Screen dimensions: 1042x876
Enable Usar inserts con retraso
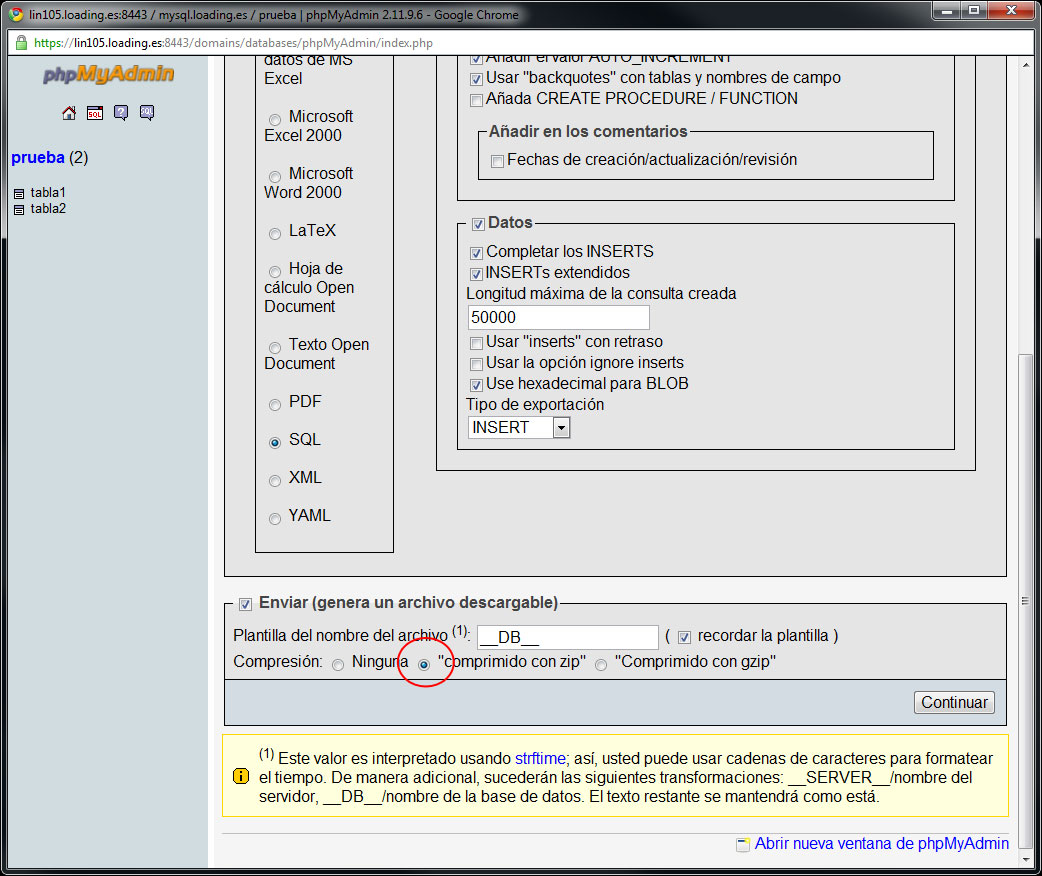tap(476, 344)
